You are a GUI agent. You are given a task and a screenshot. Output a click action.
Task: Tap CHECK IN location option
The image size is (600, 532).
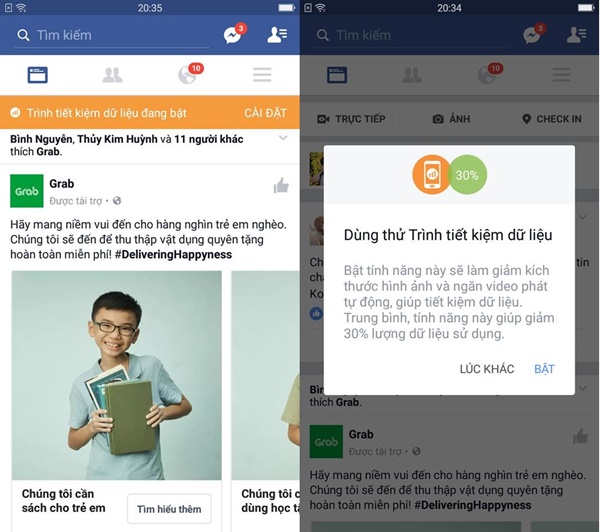tap(551, 119)
